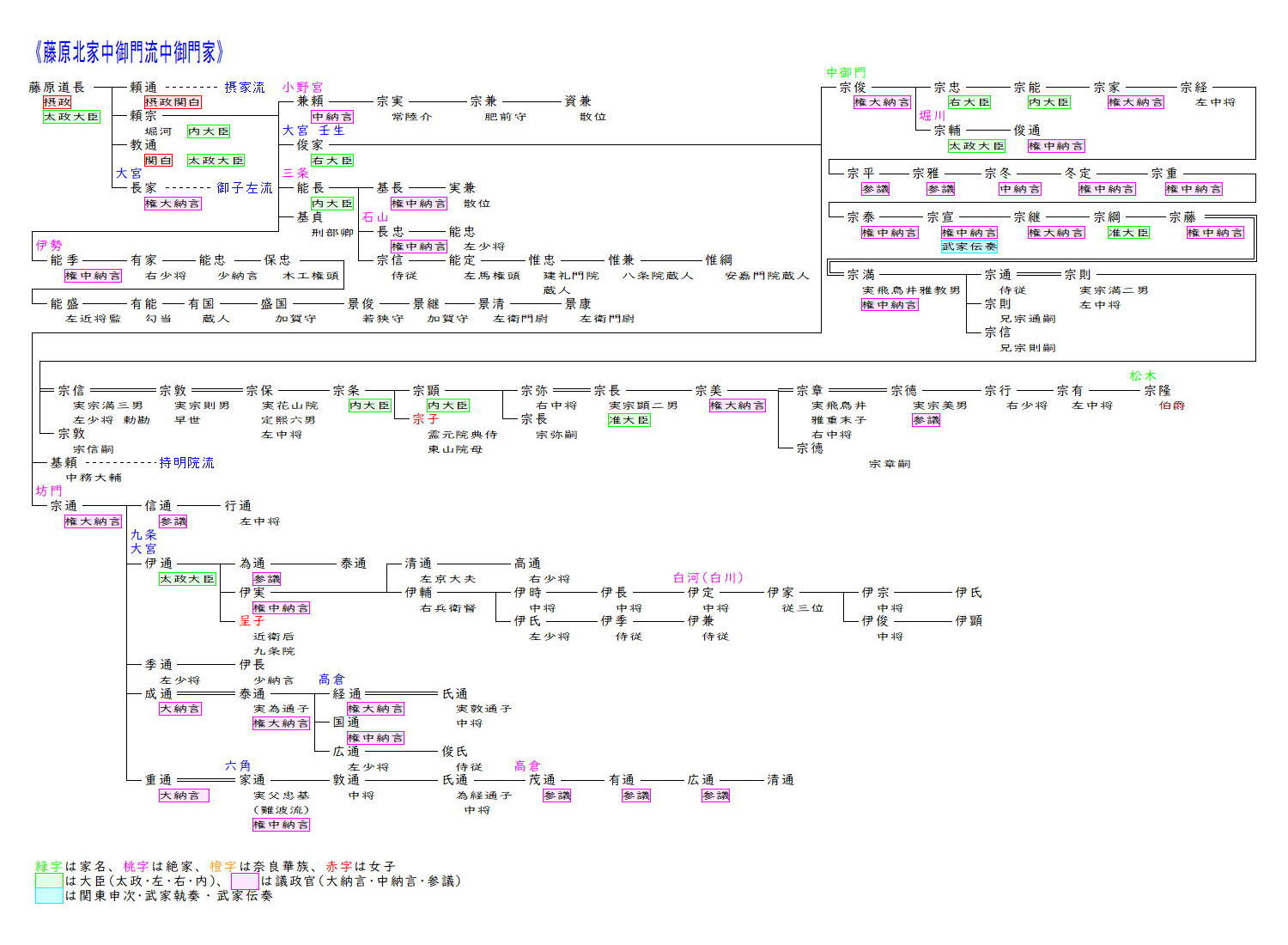1288x945 pixels.
Task: Click the chart title 藤原北家中御門流中御門家
Action: click(130, 52)
